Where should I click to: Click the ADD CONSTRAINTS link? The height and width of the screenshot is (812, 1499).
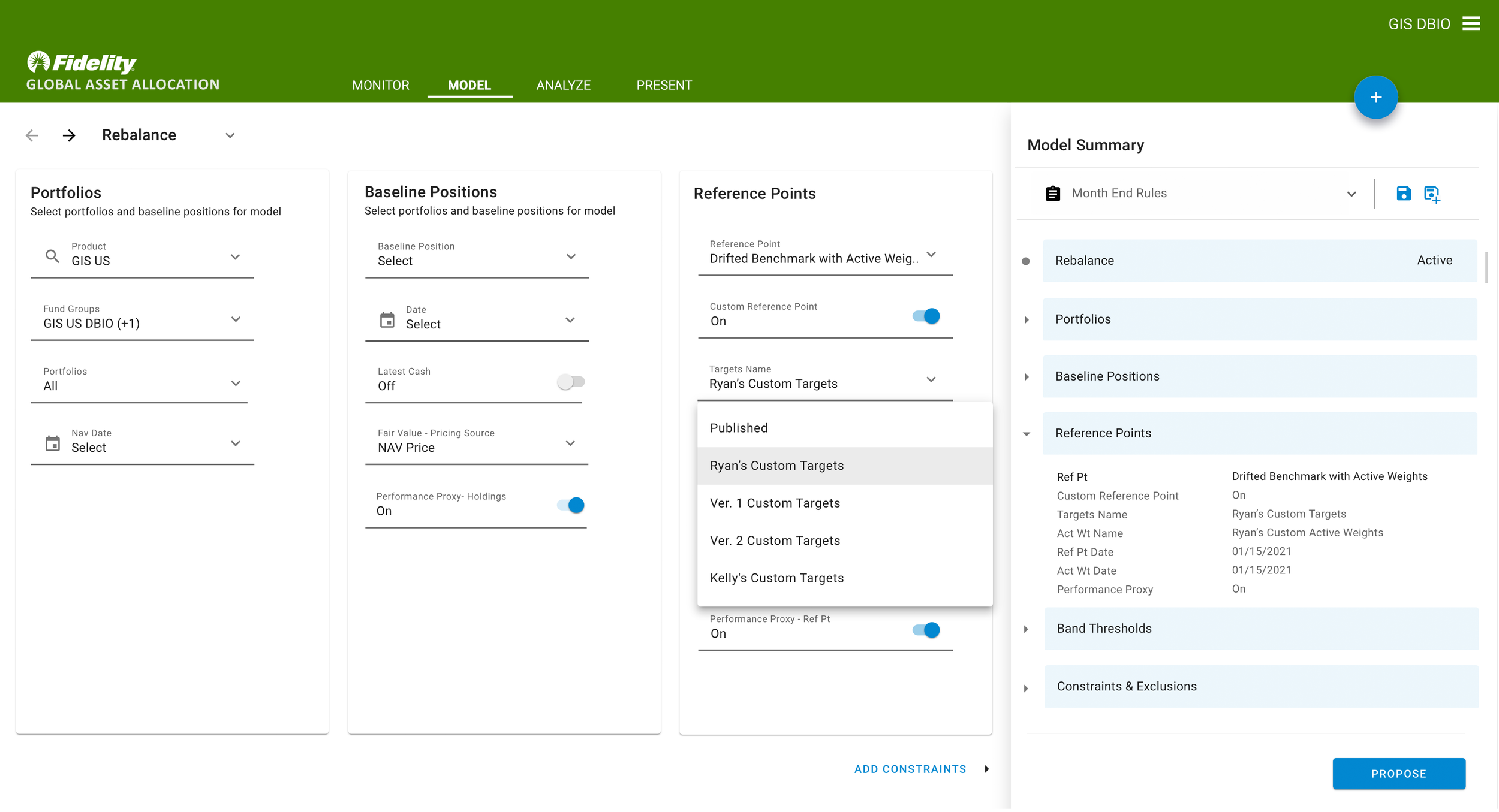(x=910, y=769)
